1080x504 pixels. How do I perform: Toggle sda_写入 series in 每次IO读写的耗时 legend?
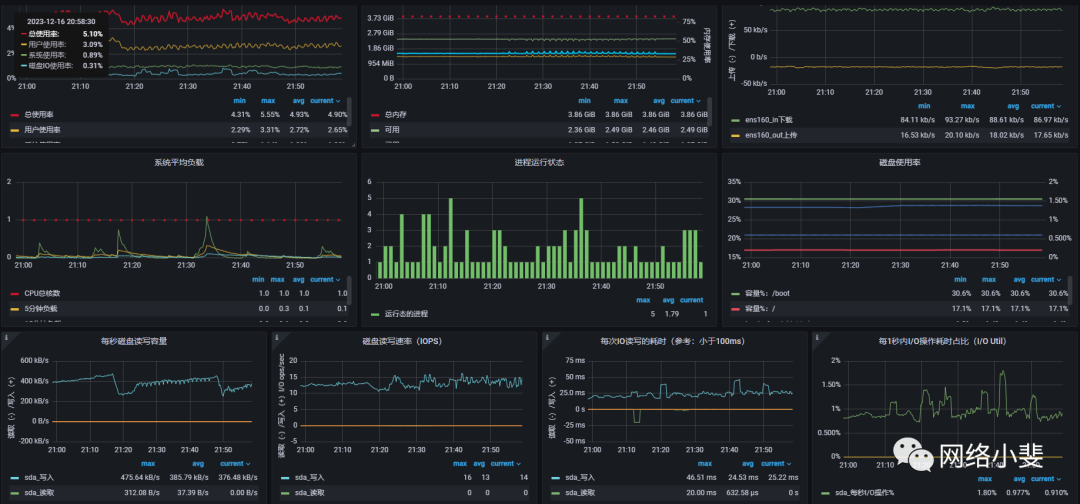[x=579, y=477]
